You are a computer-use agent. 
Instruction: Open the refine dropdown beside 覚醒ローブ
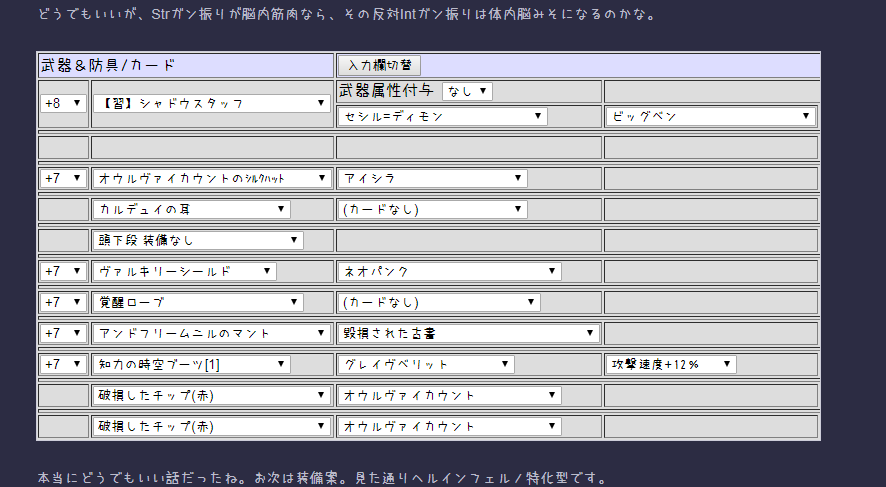[63, 303]
